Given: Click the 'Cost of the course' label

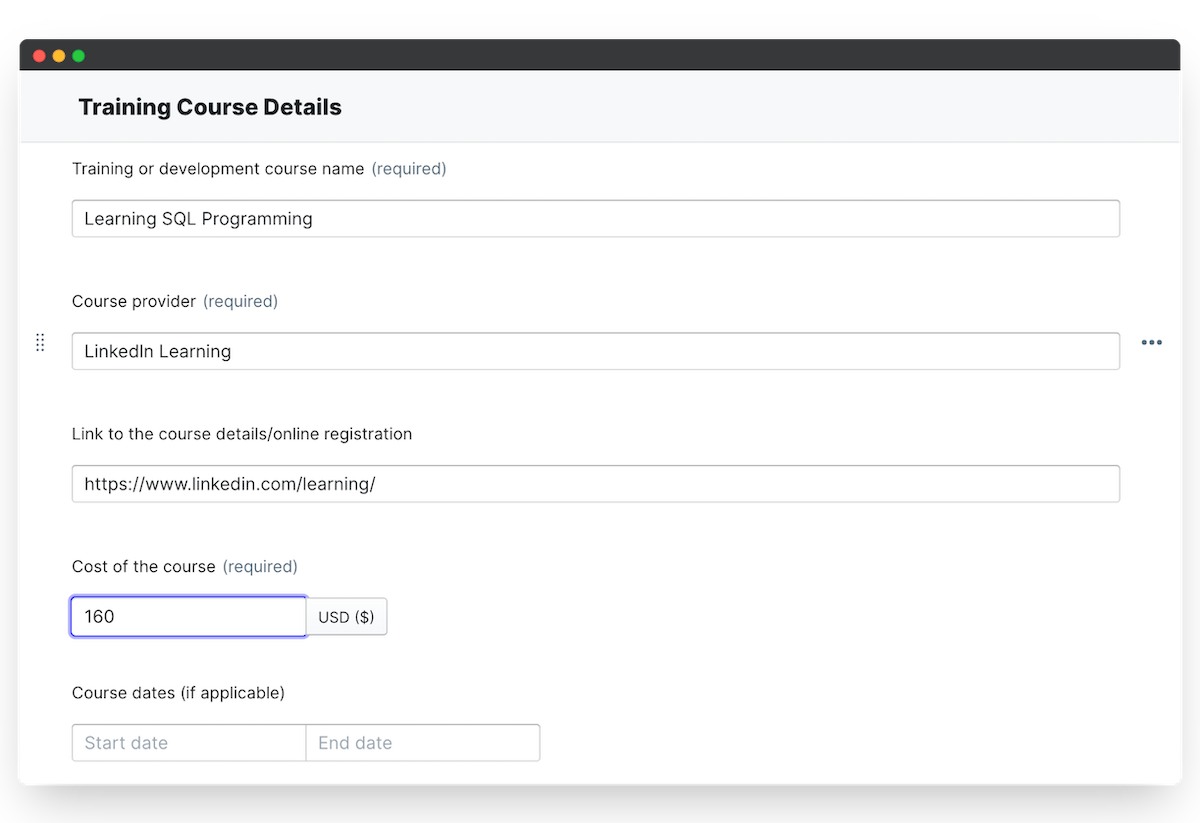Looking at the screenshot, I should tap(144, 567).
